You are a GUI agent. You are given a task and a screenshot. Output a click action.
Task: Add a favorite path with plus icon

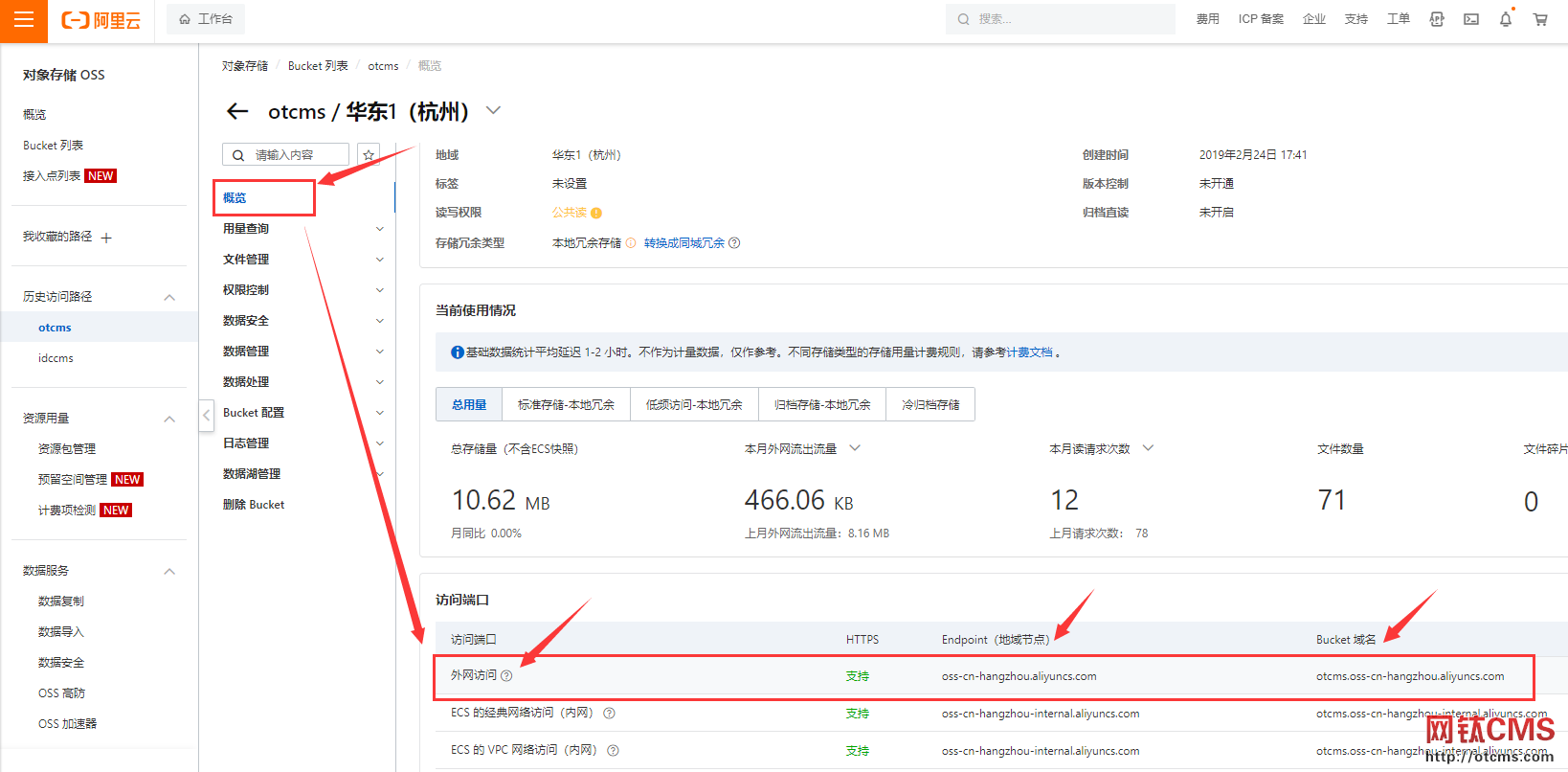coord(106,238)
